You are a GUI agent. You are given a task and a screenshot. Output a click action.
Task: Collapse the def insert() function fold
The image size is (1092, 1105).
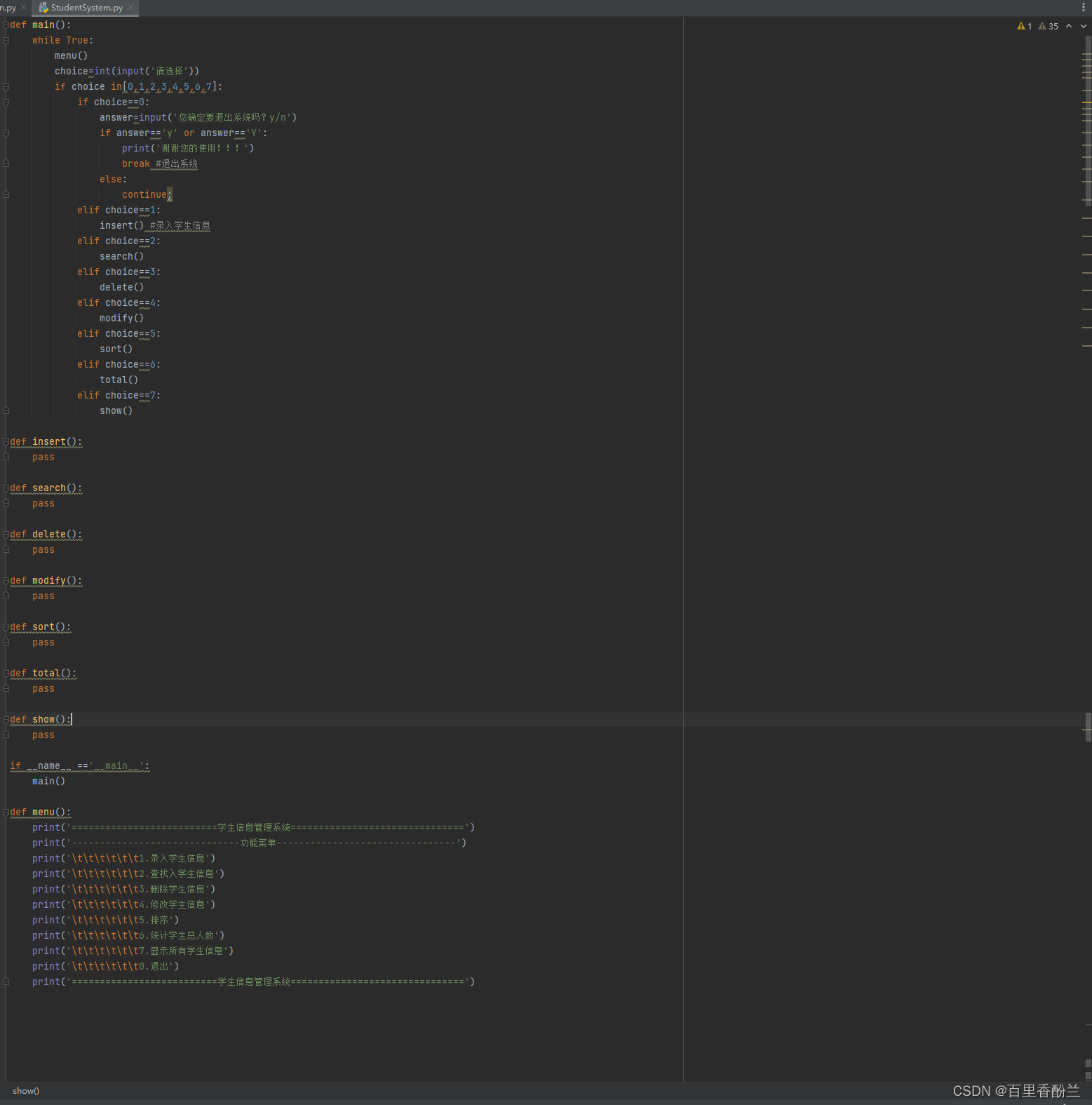(x=6, y=441)
